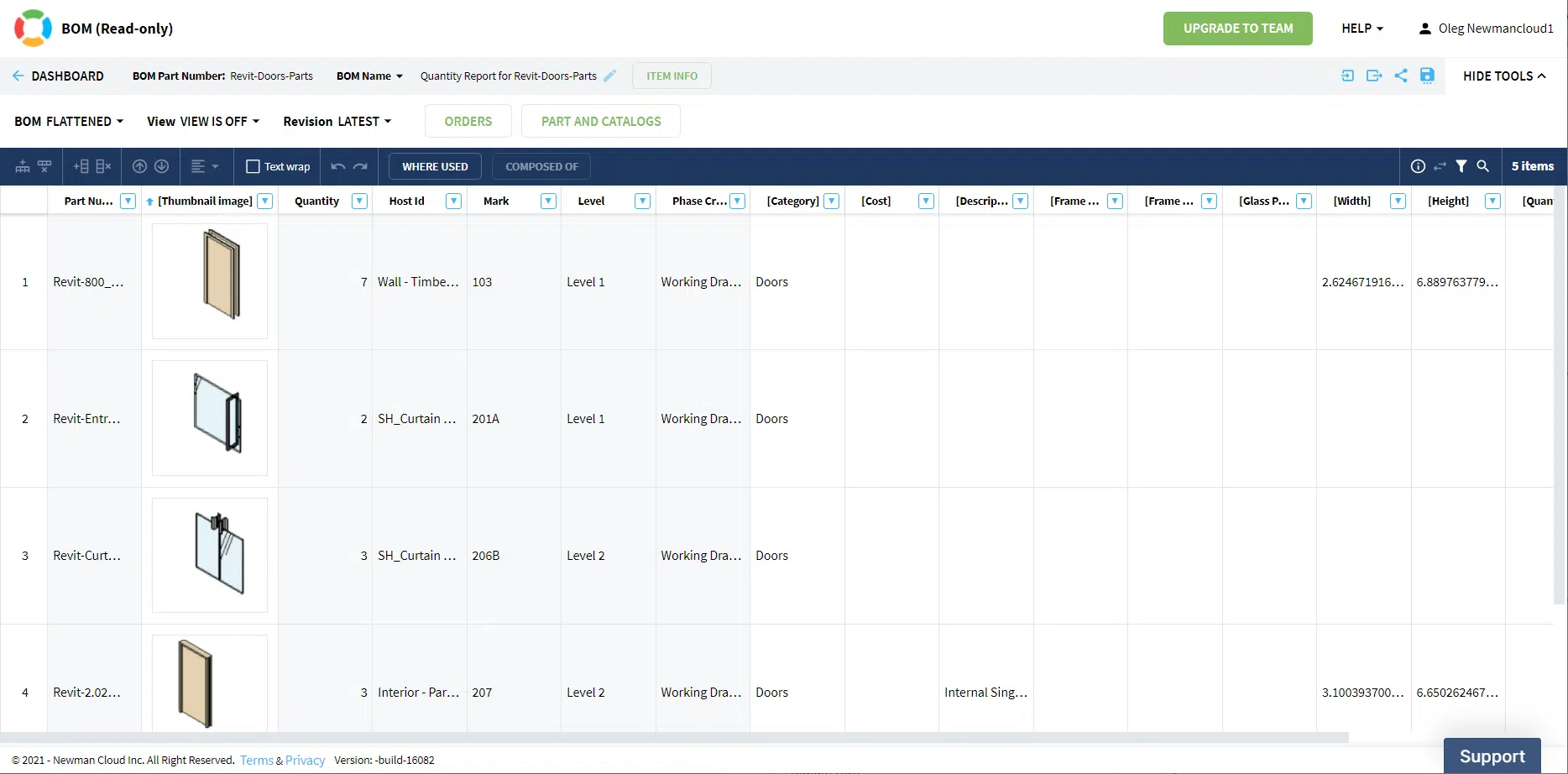The height and width of the screenshot is (774, 1568).
Task: Click the remove structure level icon
Action: [44, 166]
